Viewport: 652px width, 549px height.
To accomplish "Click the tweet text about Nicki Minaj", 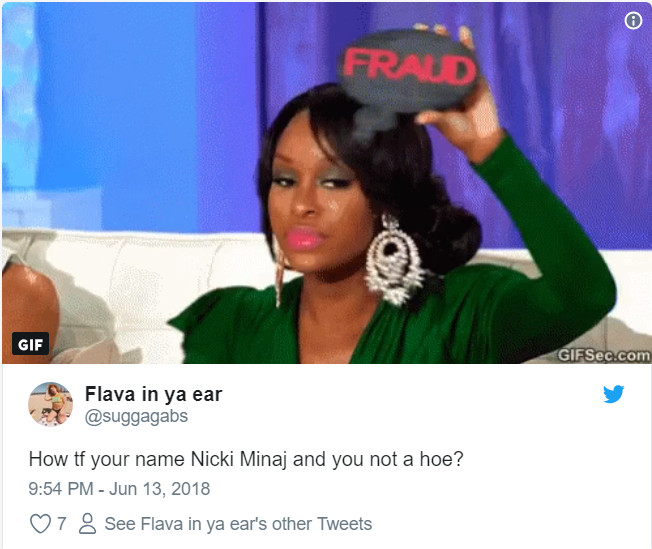I will 246,459.
